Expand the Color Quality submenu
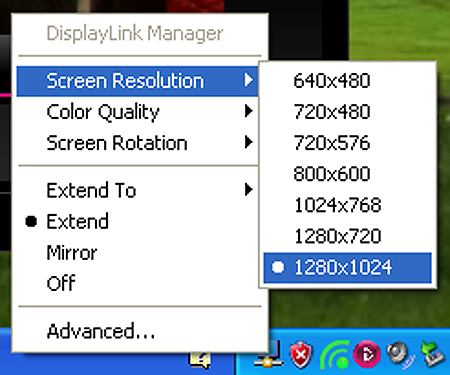Screen dimensions: 450x375 [x=137, y=112]
